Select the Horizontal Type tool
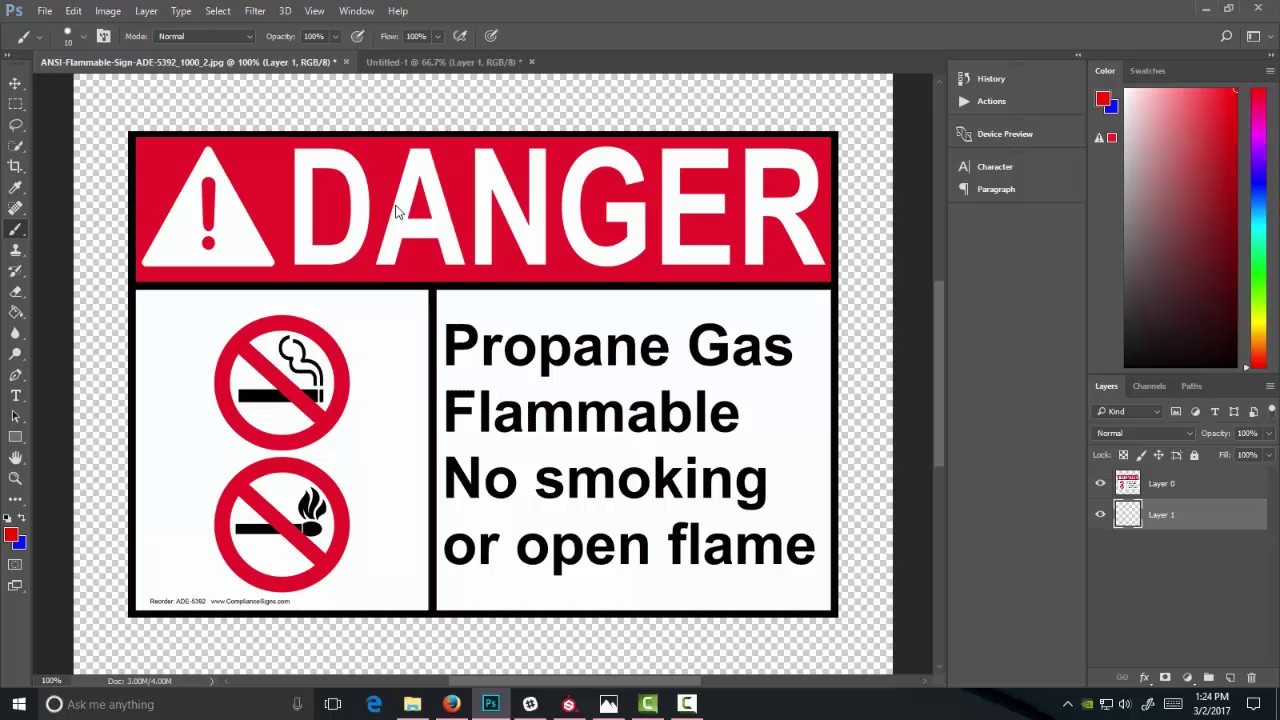 tap(15, 395)
